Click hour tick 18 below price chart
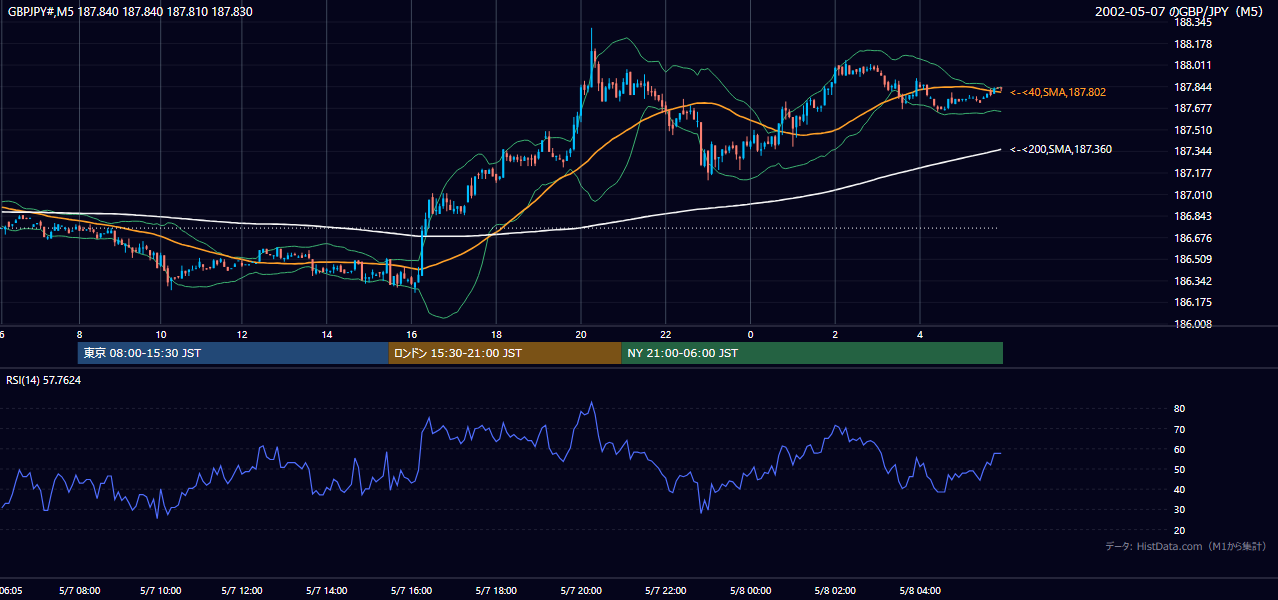 [x=496, y=334]
